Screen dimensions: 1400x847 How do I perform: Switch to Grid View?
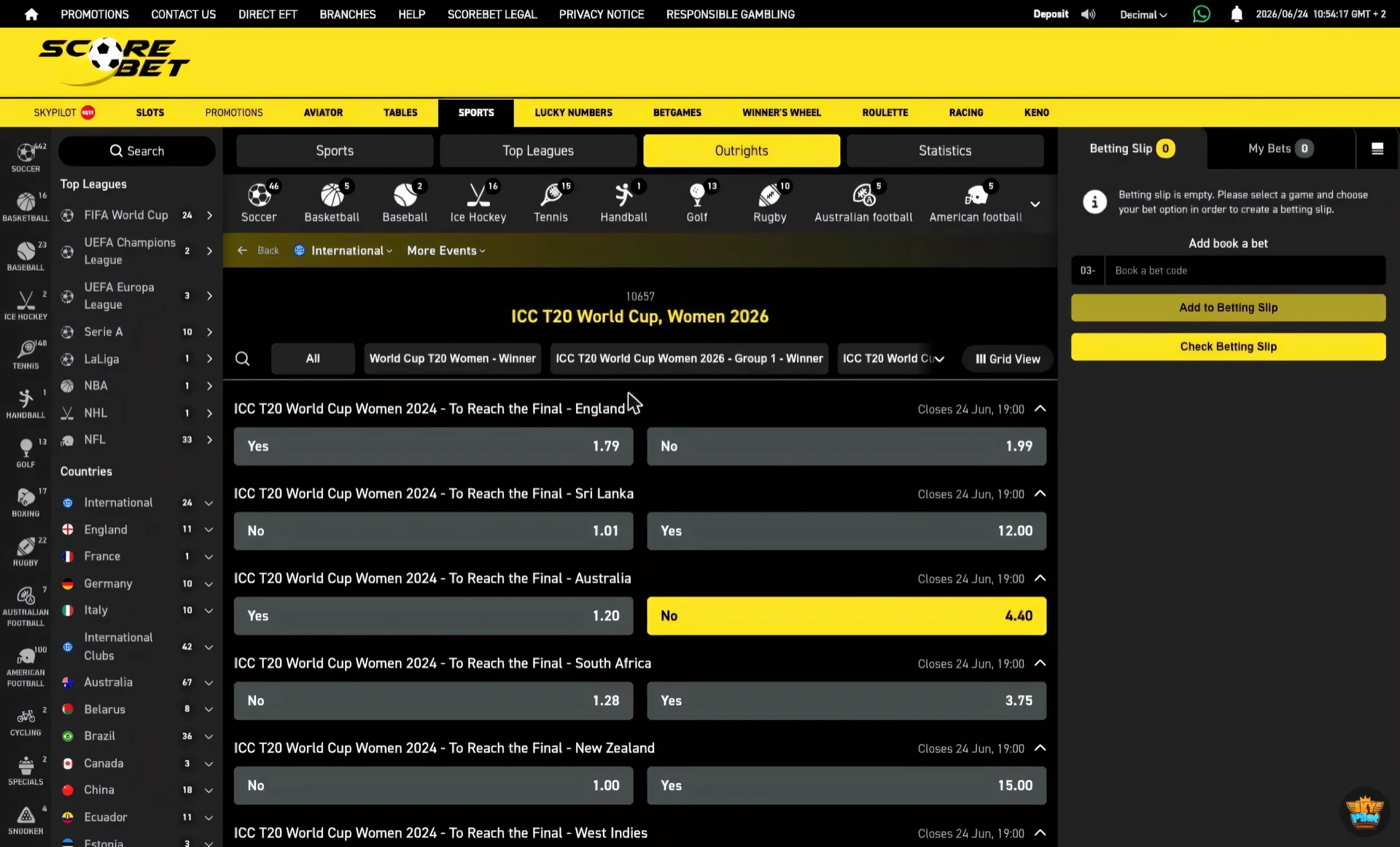[x=1008, y=359]
